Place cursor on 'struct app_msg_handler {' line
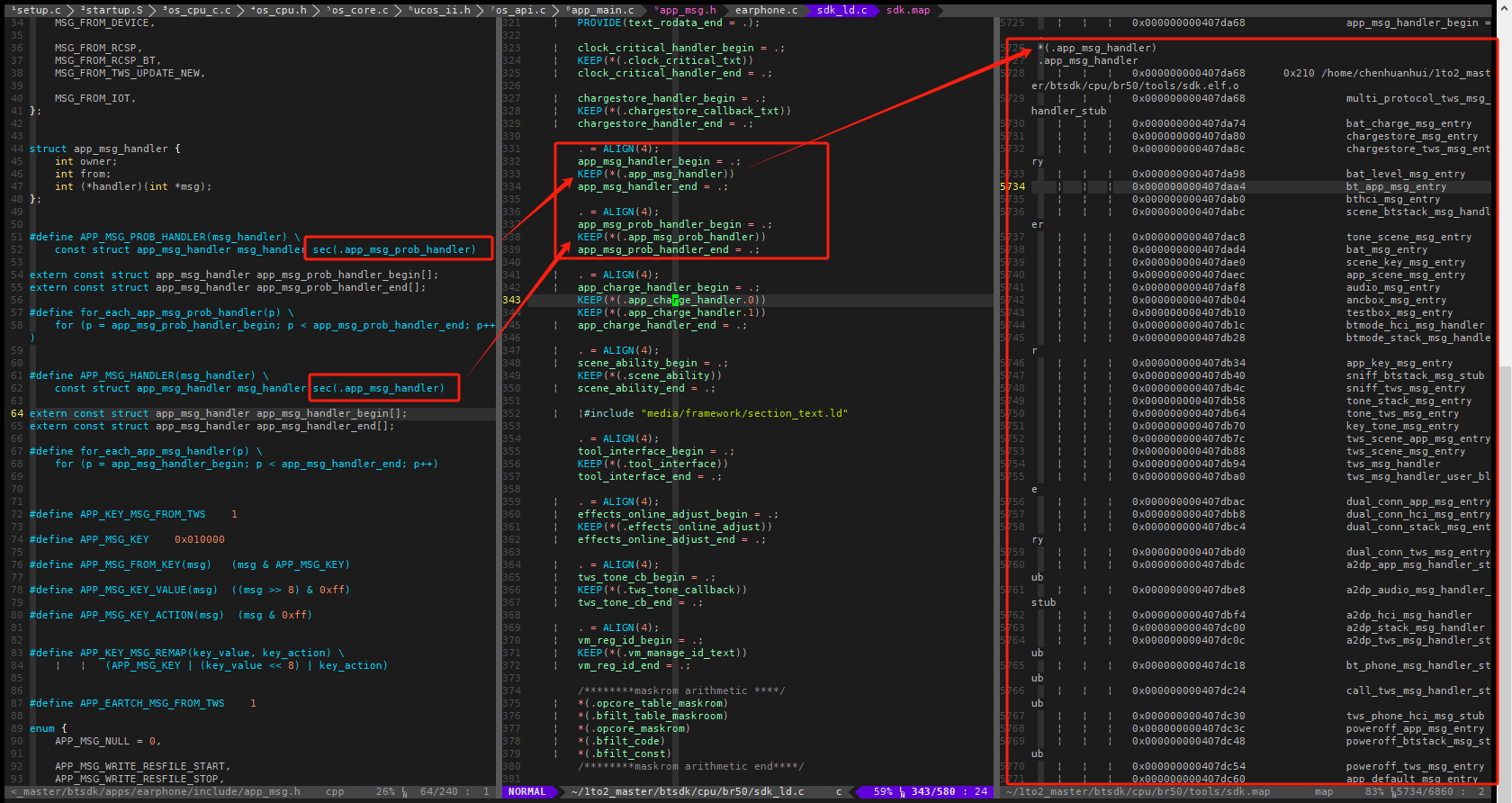Viewport: 1512px width, 803px height. [104, 149]
